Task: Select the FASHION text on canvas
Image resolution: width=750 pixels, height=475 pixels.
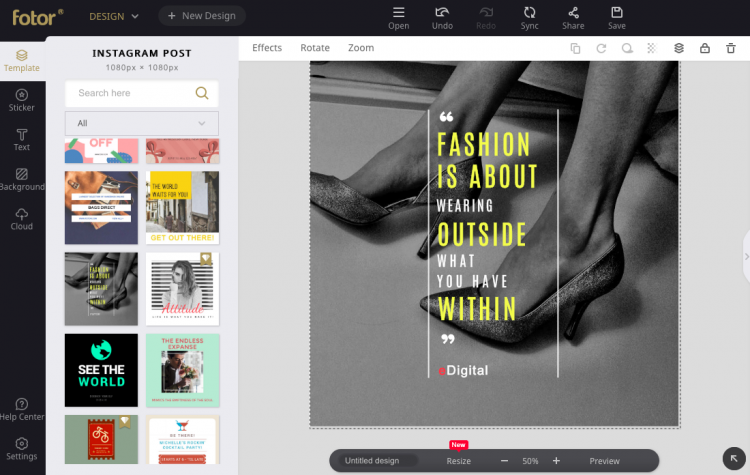Action: 484,145
